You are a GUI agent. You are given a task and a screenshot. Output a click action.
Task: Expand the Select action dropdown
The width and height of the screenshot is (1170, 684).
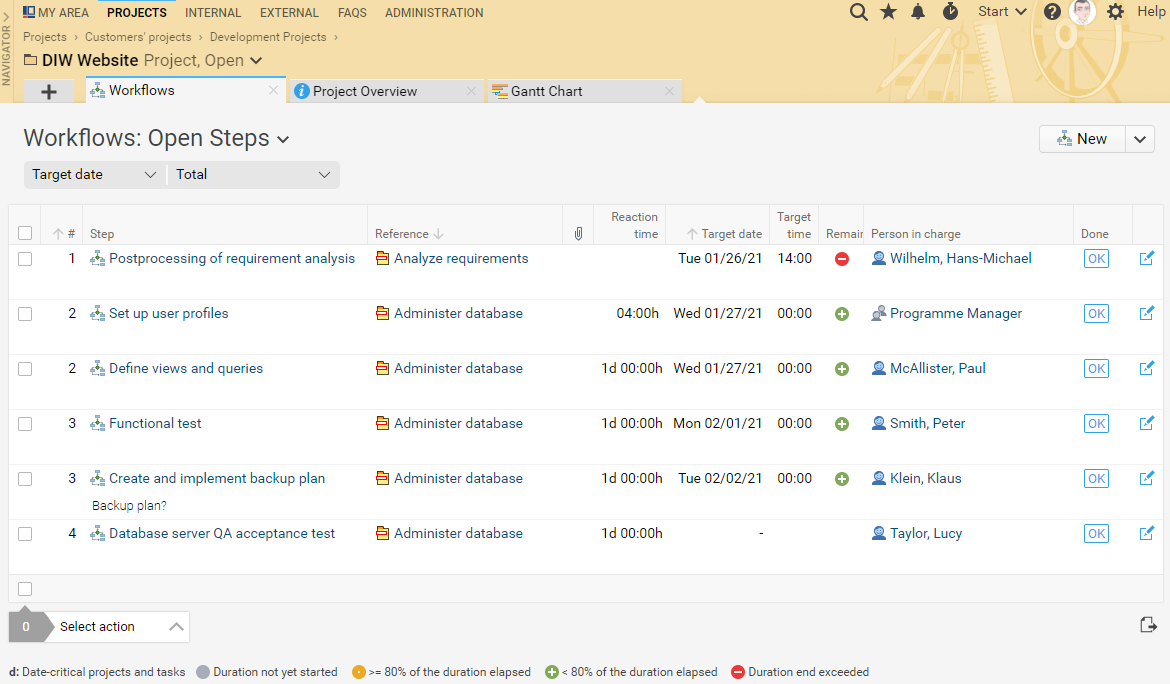tap(120, 627)
